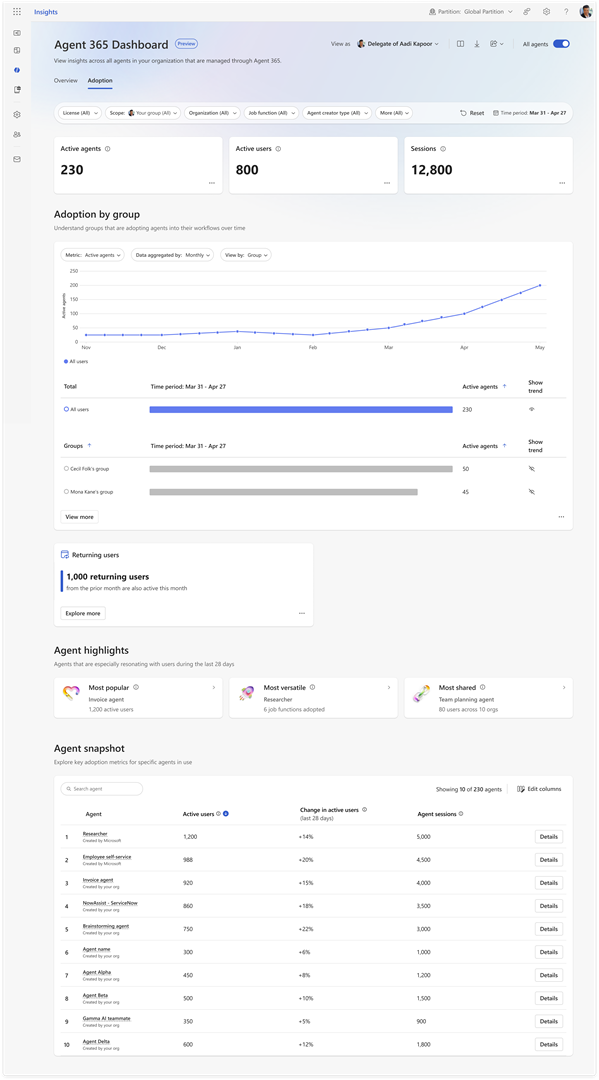Click in the Search agent field
Image resolution: width=599 pixels, height=1080 pixels.
click(x=102, y=789)
